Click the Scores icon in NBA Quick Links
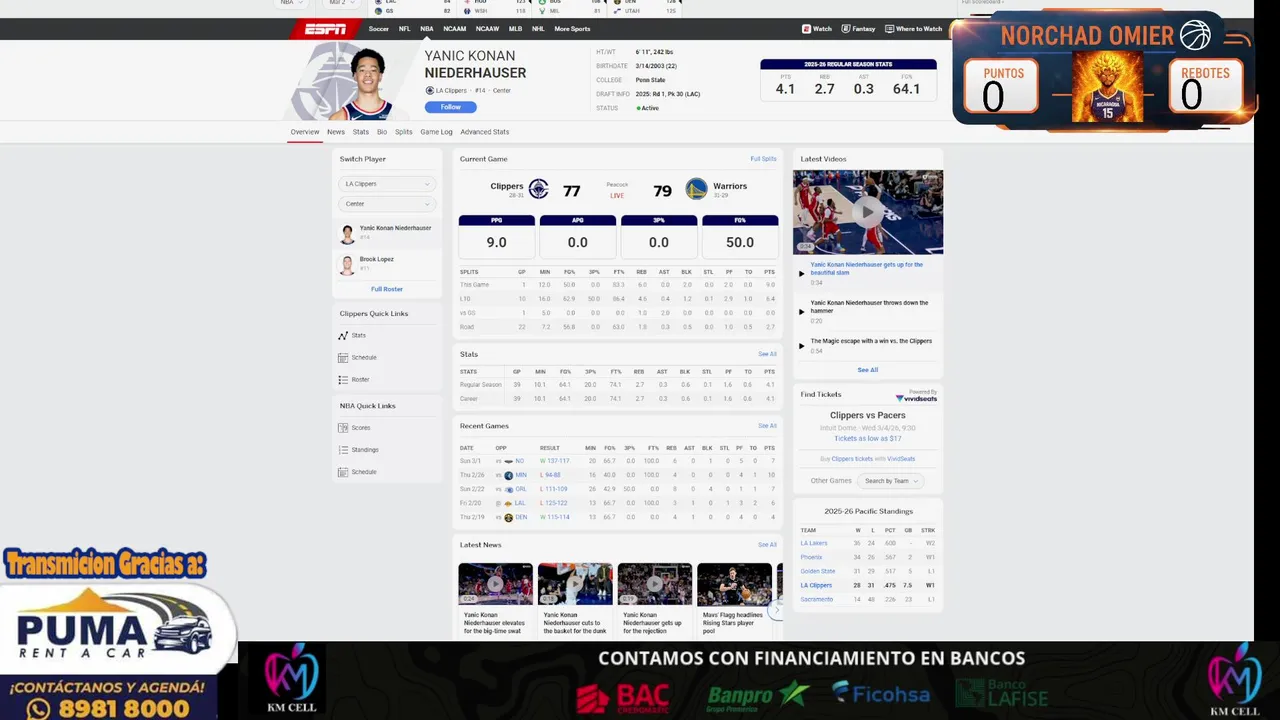The image size is (1280, 720). [343, 428]
